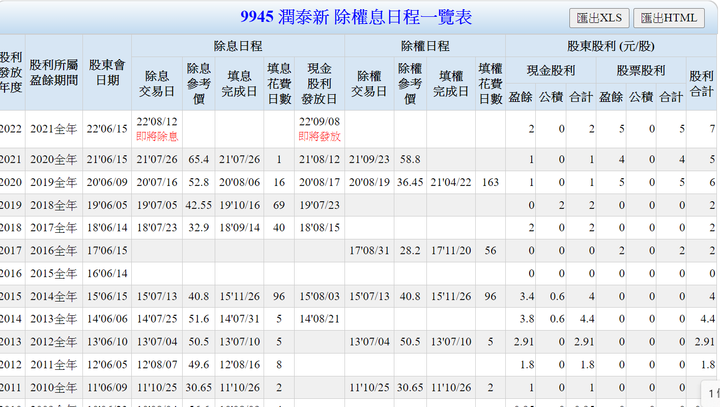Click the 現金股利 sub-header
Viewport: 720px width, 407px height.
[x=551, y=70]
